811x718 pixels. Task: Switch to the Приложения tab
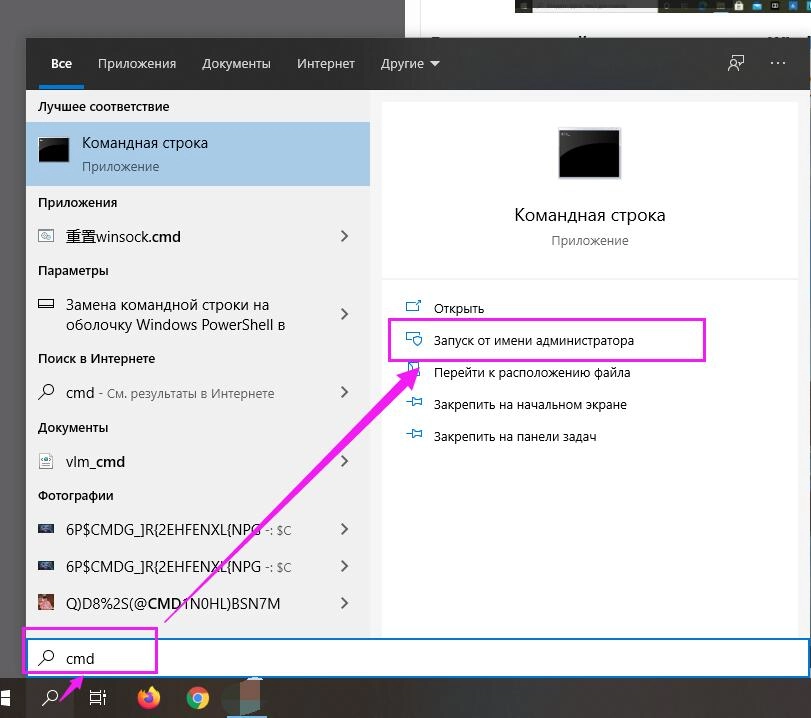(137, 64)
